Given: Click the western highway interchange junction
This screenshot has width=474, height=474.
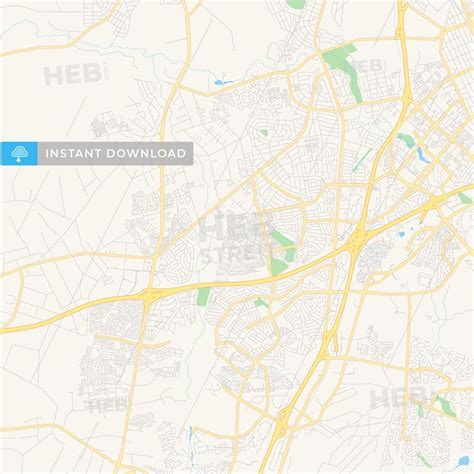Looking at the screenshot, I should [x=149, y=295].
